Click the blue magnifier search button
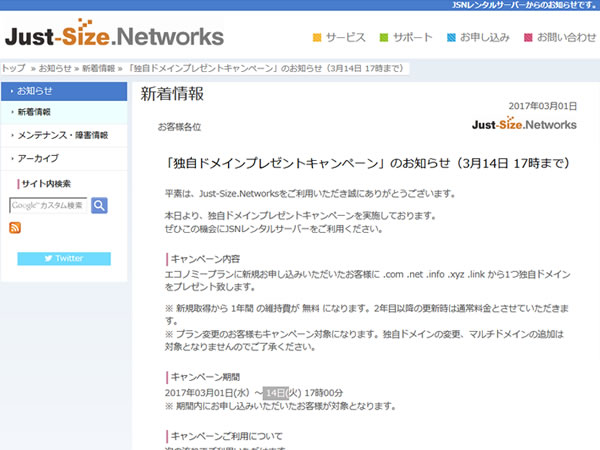 coord(99,205)
